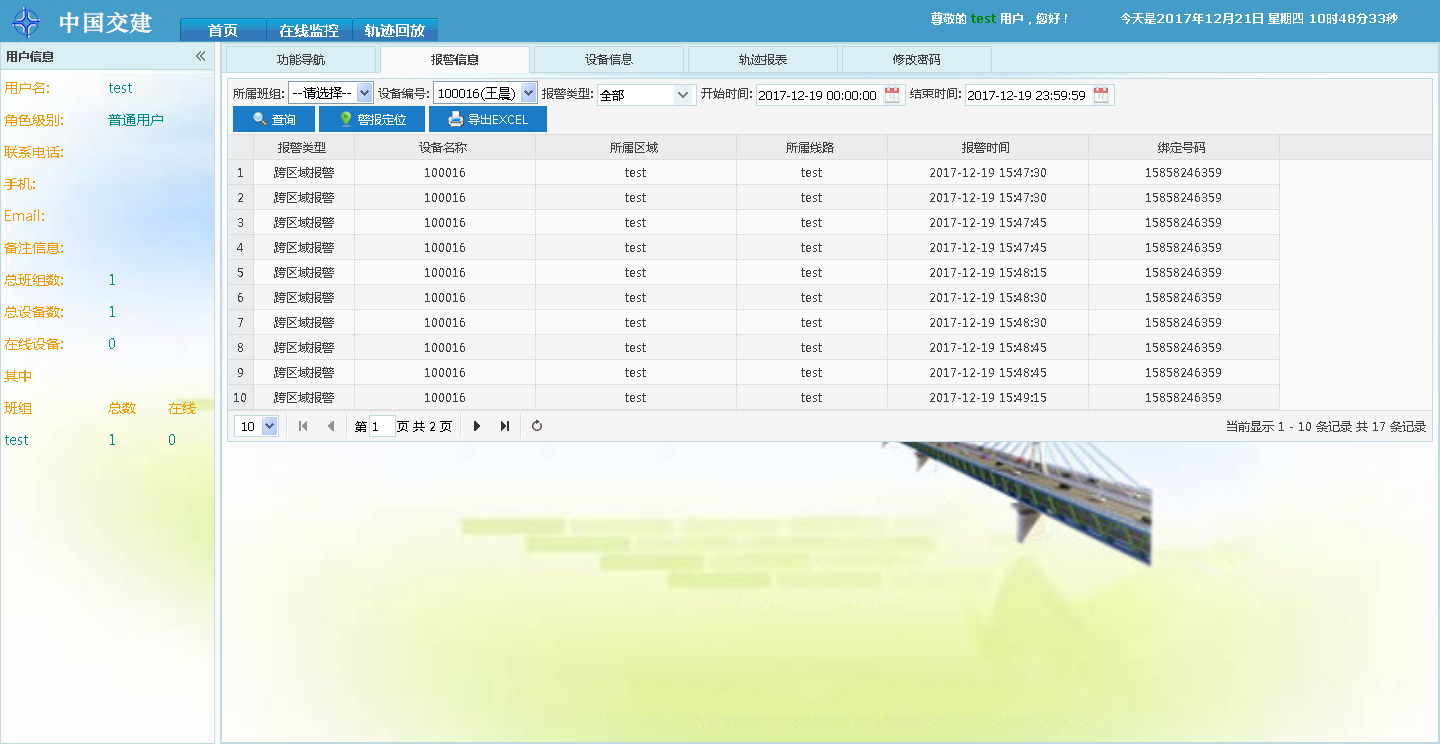Screen dimensions: 1440x747
Task: Switch to the 设备信息 tab
Action: click(x=609, y=59)
